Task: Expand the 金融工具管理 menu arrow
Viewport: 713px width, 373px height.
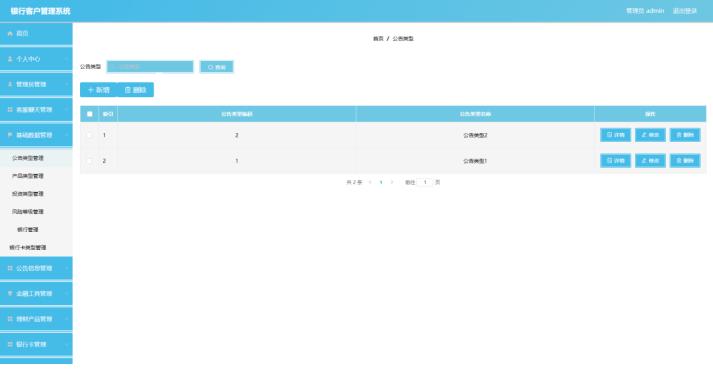Action: pyautogui.click(x=66, y=294)
